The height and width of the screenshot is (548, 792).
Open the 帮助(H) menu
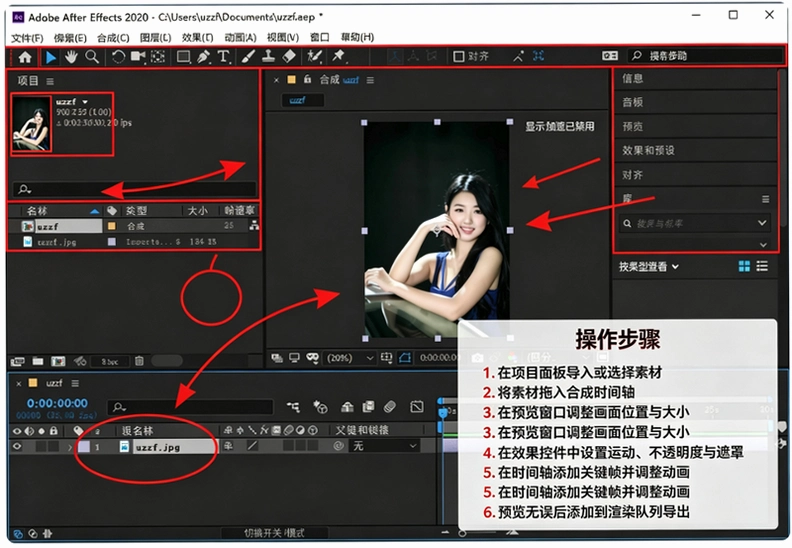click(357, 37)
